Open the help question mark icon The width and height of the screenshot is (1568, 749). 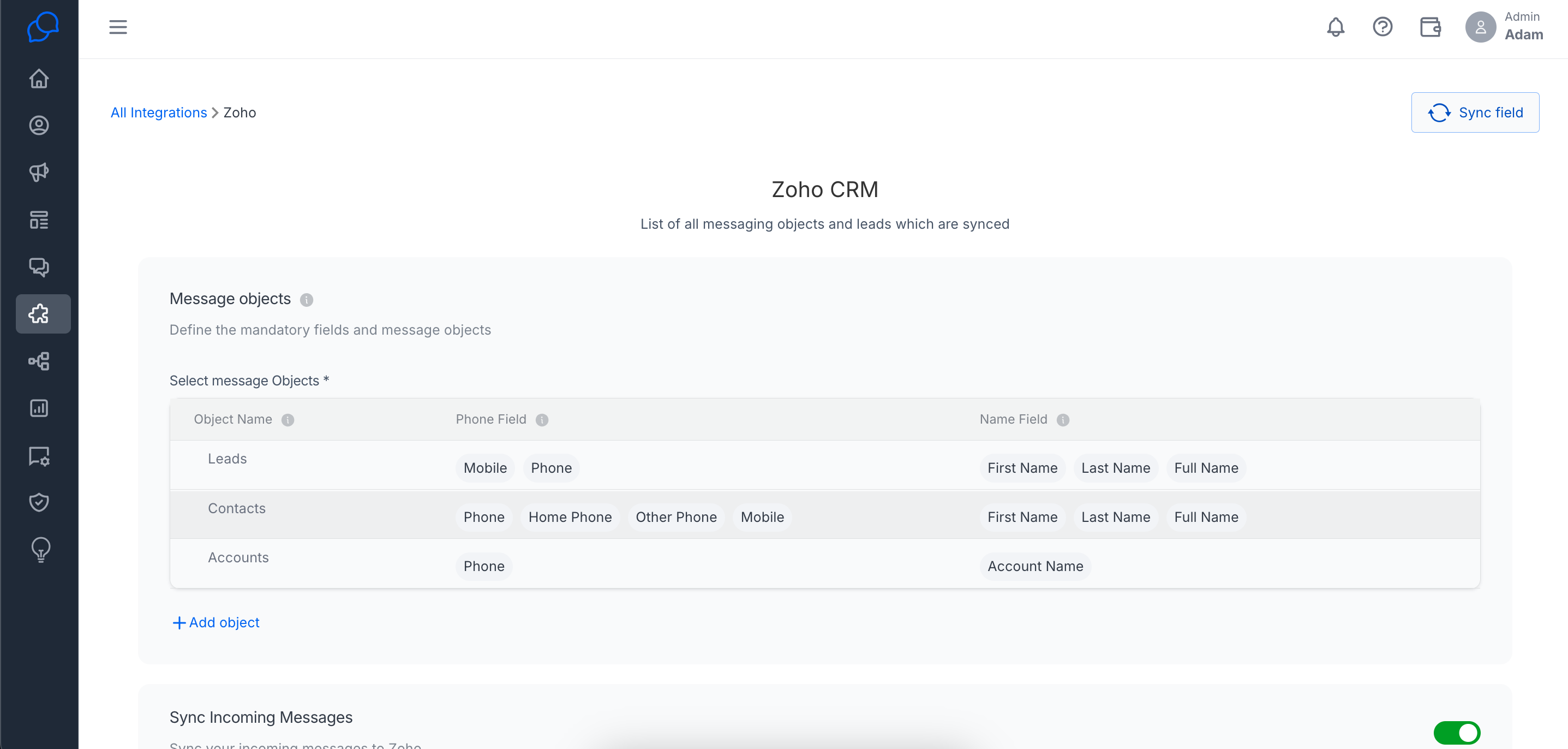pos(1383,27)
